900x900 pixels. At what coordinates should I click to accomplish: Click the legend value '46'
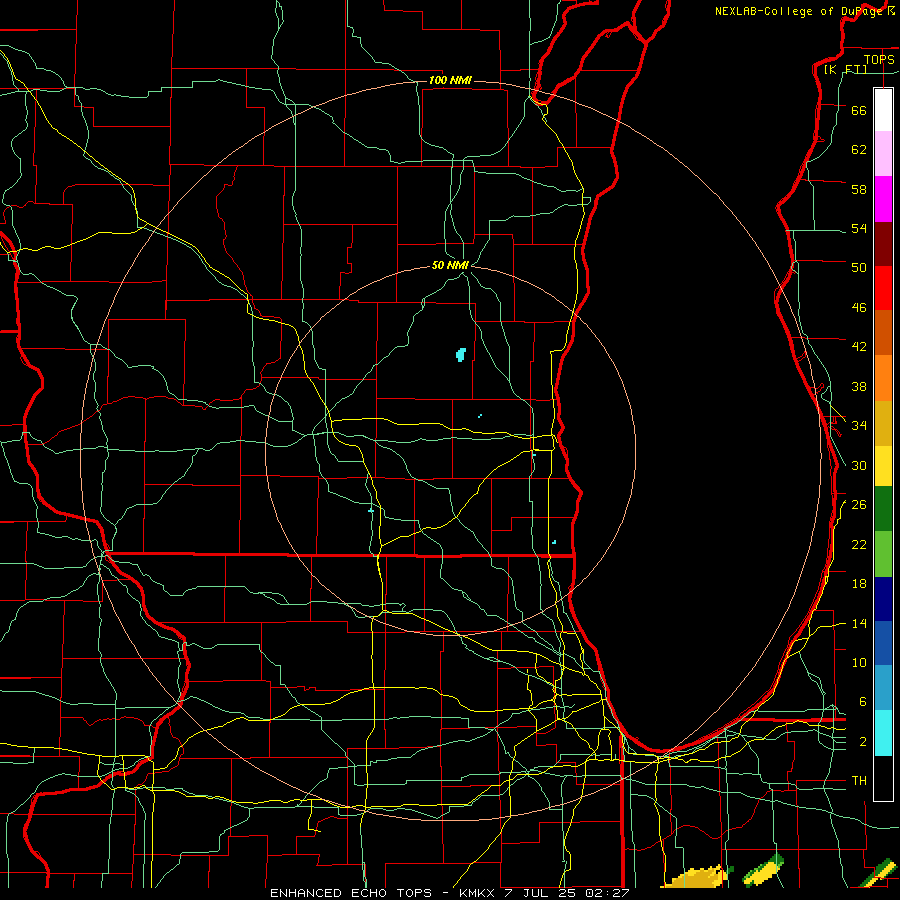(859, 308)
